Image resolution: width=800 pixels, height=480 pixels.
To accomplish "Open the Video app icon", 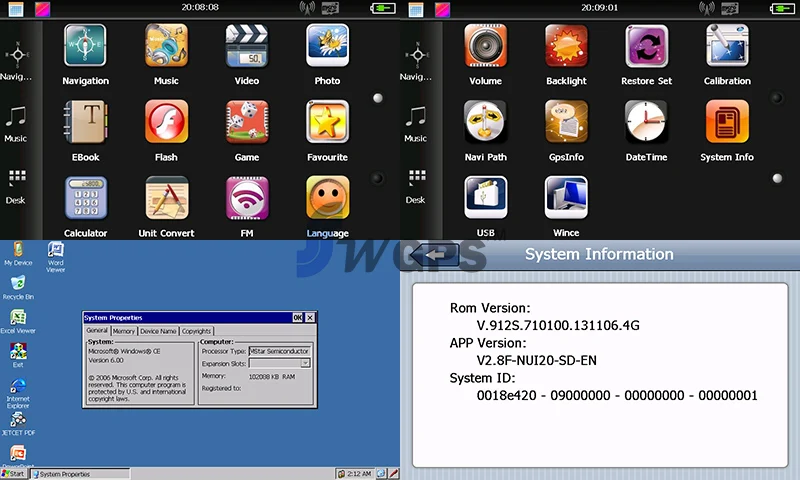I will click(246, 46).
